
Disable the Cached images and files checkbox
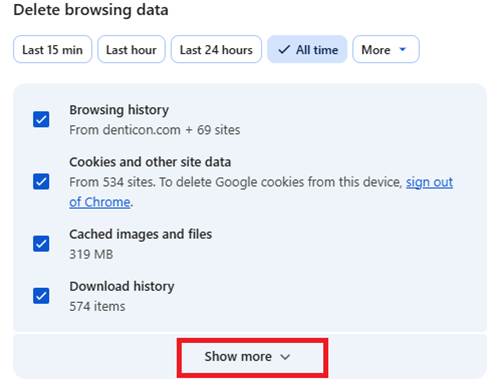(41, 244)
